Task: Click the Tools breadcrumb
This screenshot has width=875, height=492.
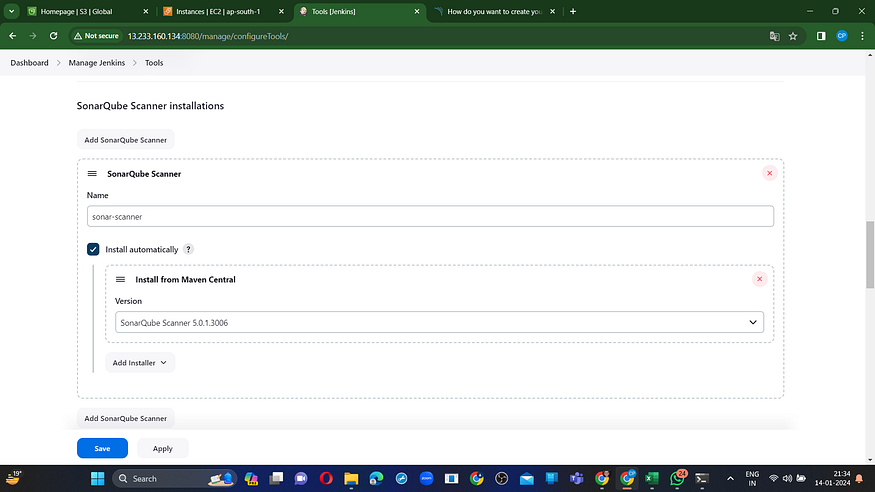Action: (x=154, y=62)
